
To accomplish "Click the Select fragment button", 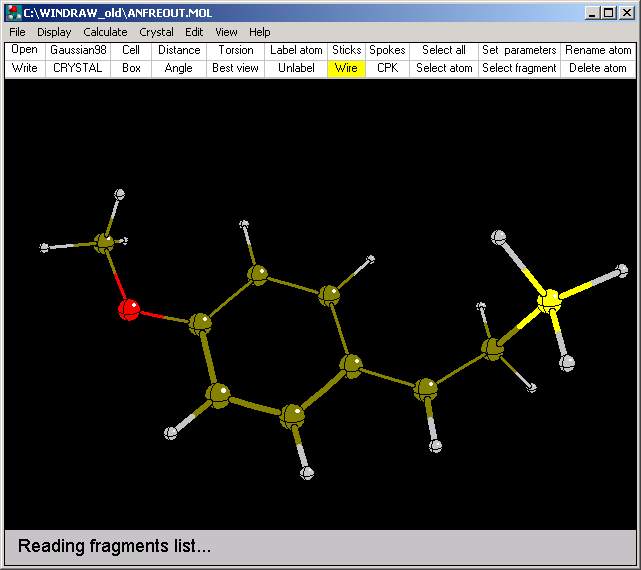I will coord(519,68).
